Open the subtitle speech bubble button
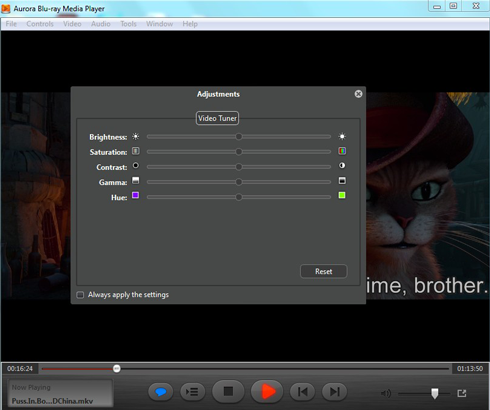 161,392
